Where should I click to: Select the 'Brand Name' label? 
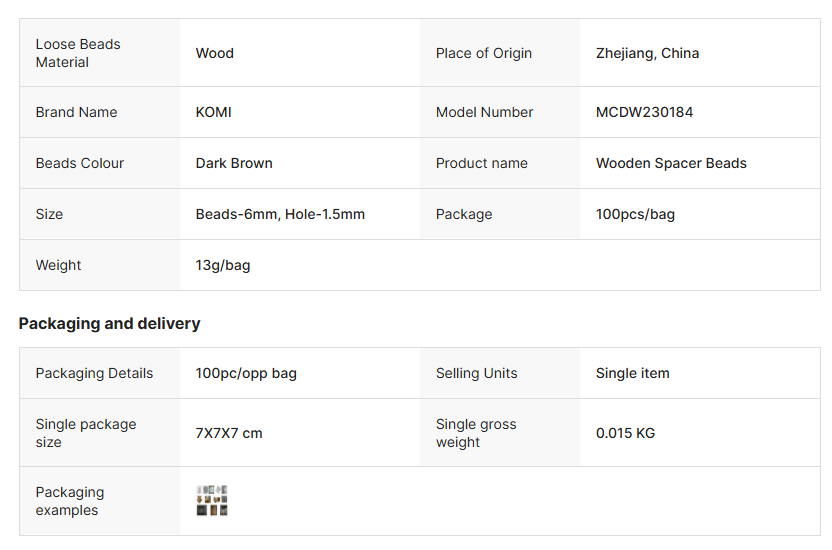(76, 112)
